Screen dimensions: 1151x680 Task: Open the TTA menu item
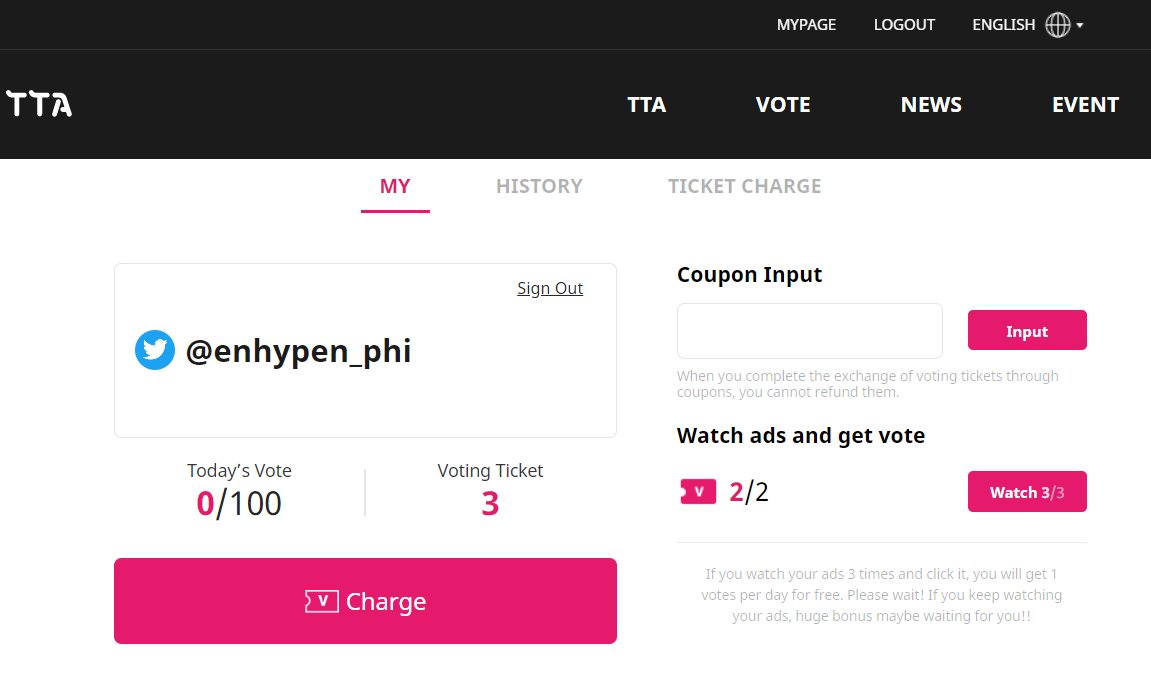point(647,105)
